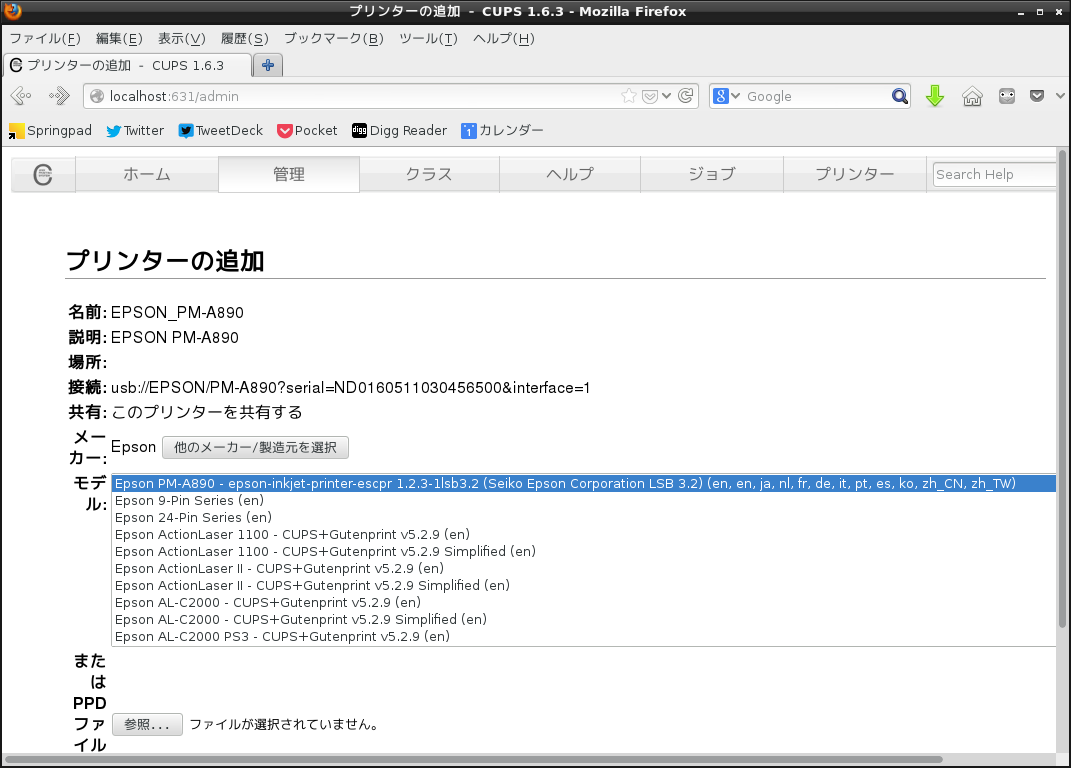
Task: Open downloads via the green arrow
Action: point(935,96)
